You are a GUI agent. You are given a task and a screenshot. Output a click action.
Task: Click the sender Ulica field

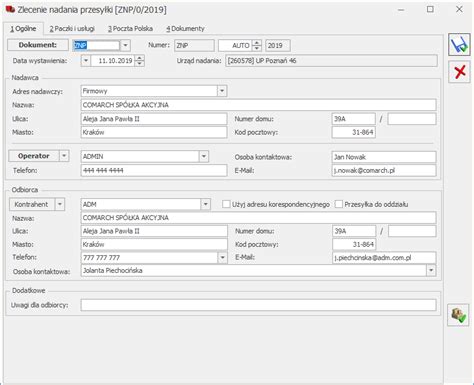coord(154,119)
